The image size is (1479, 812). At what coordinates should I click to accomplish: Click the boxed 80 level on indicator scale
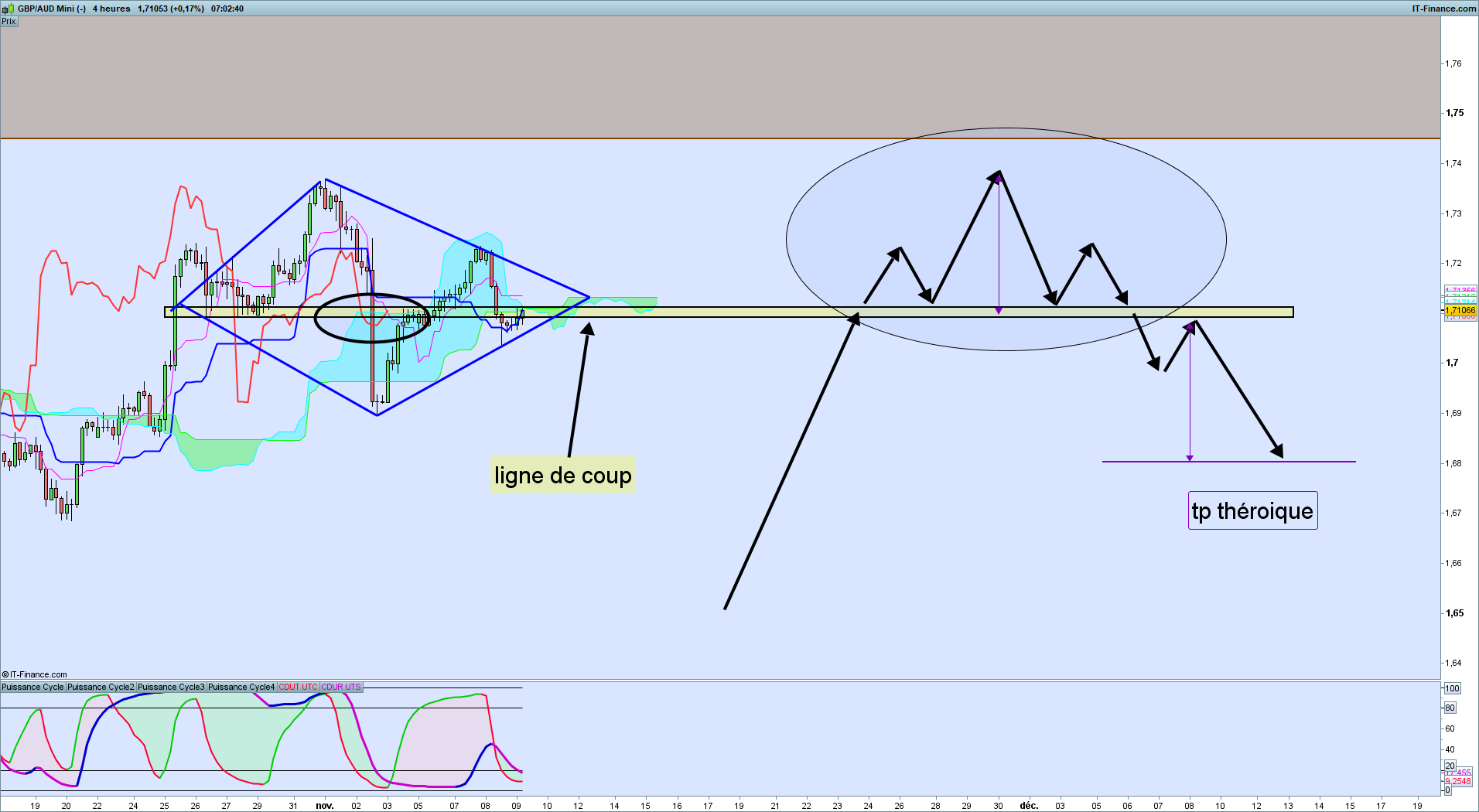point(1450,708)
